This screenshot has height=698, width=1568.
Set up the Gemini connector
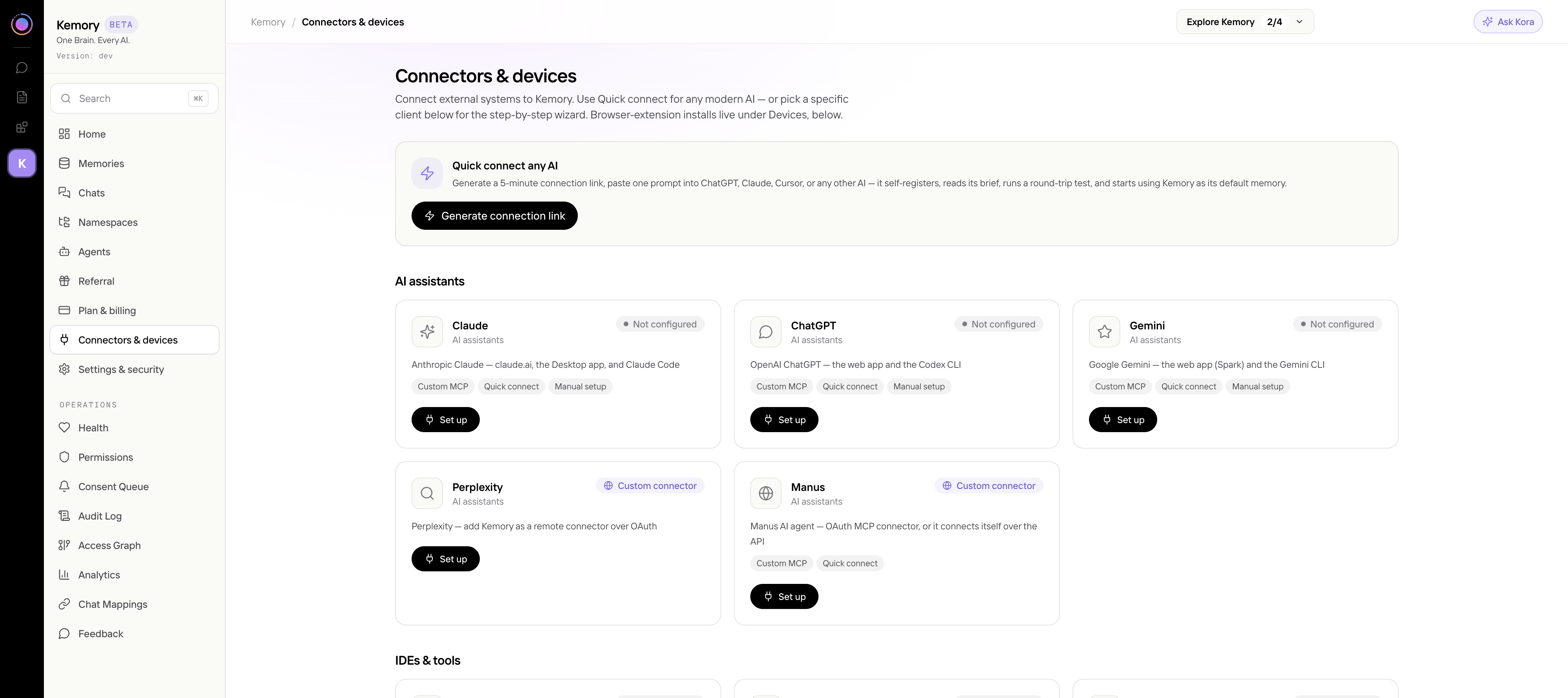[1122, 420]
